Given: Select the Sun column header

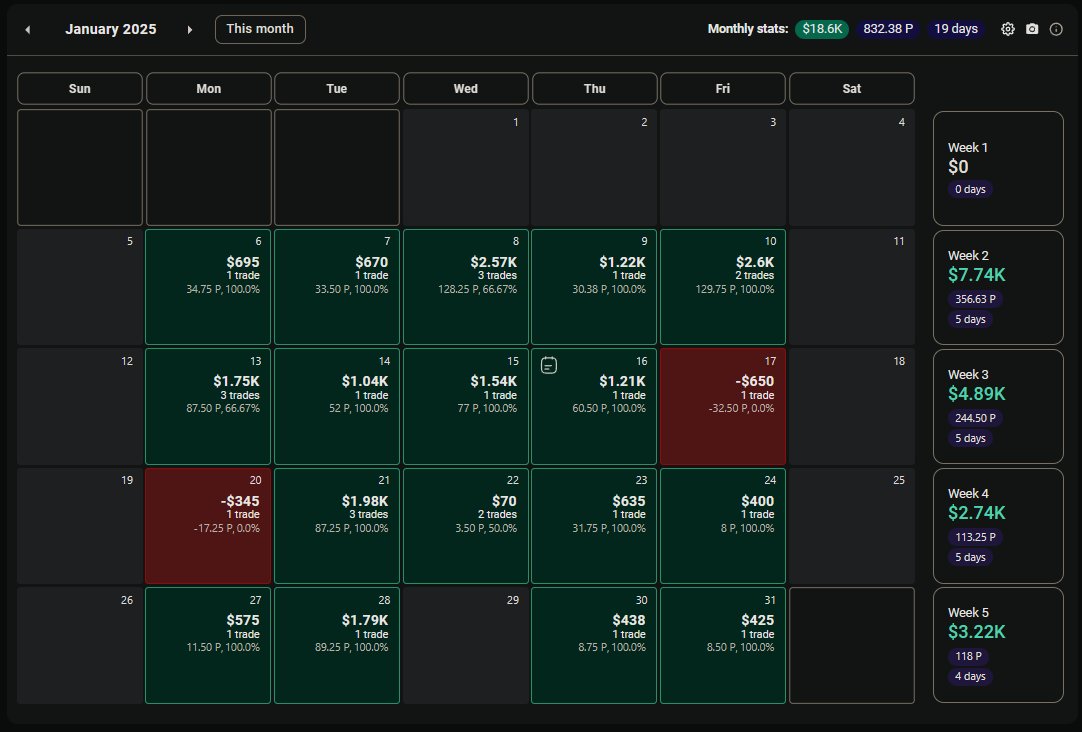Looking at the screenshot, I should (x=80, y=88).
